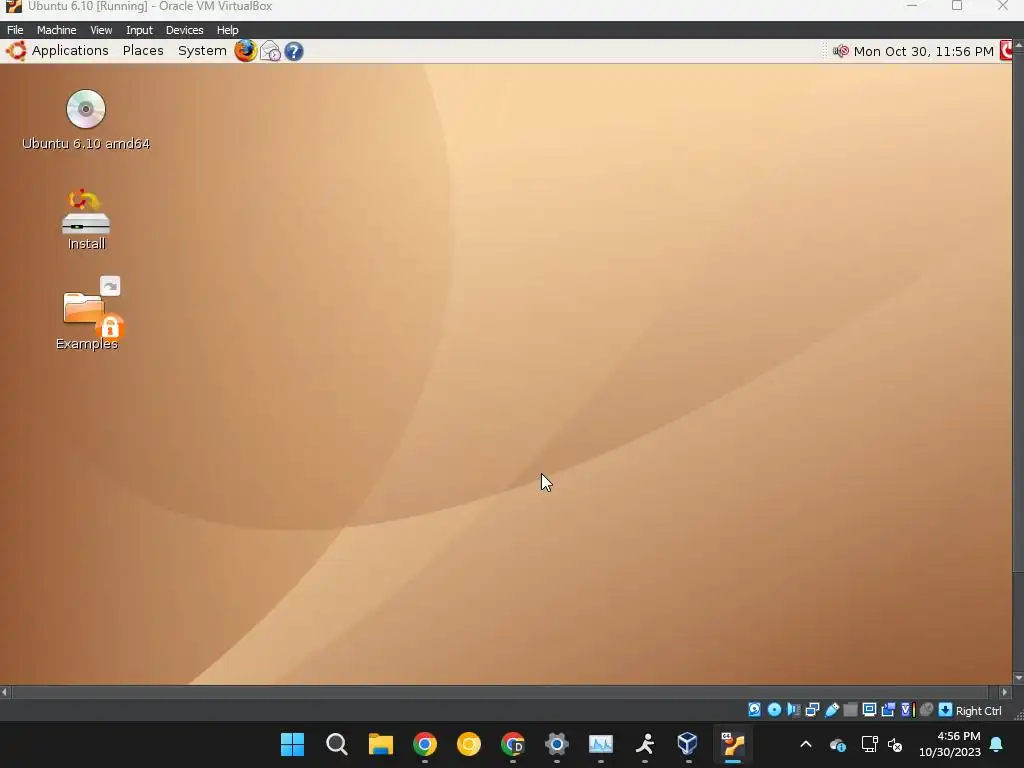This screenshot has width=1024, height=768.
Task: Maximize the VirtualBox window
Action: pyautogui.click(x=957, y=6)
